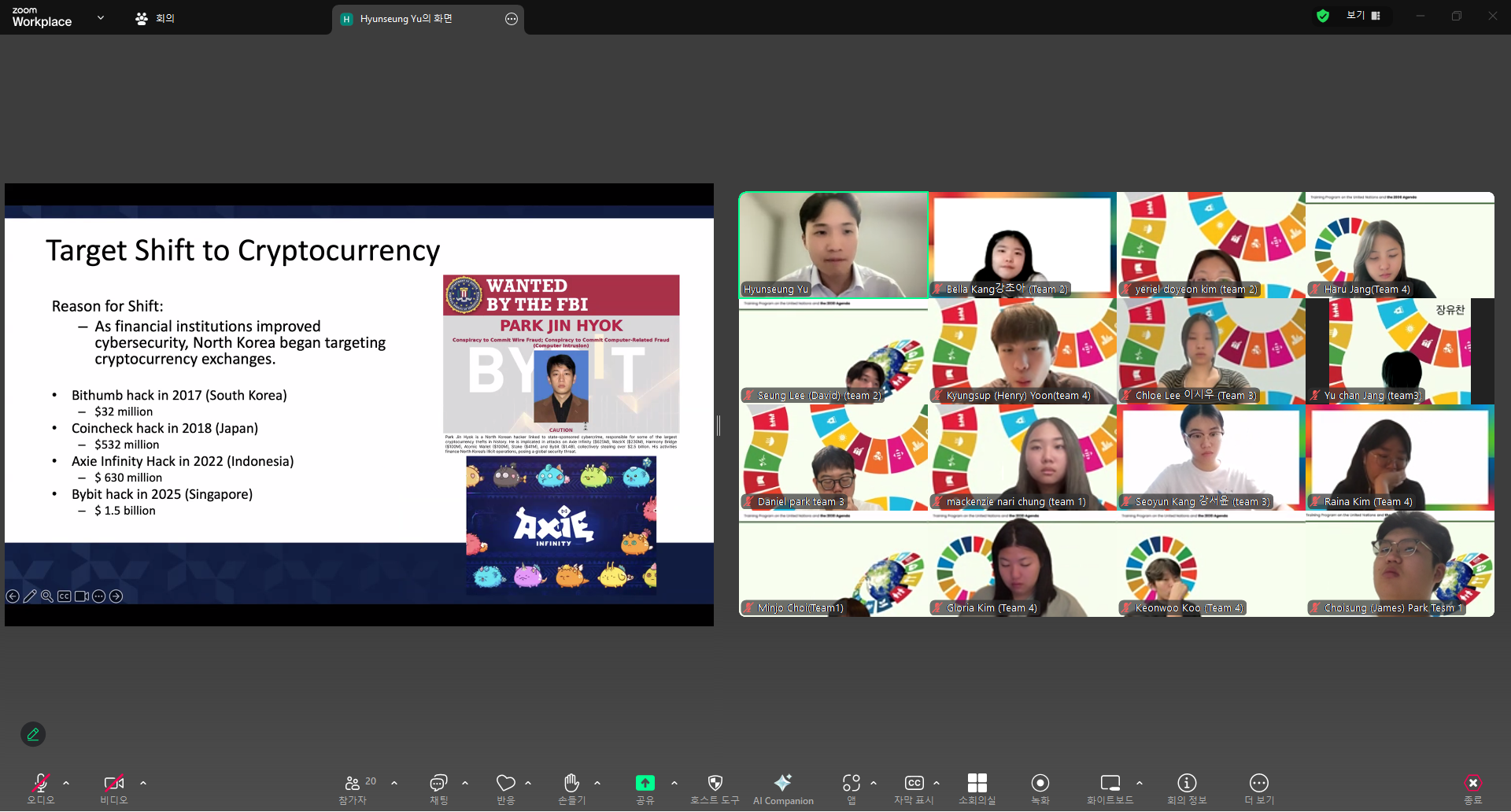Select yeriel doyeon kim's video tile

click(1211, 245)
